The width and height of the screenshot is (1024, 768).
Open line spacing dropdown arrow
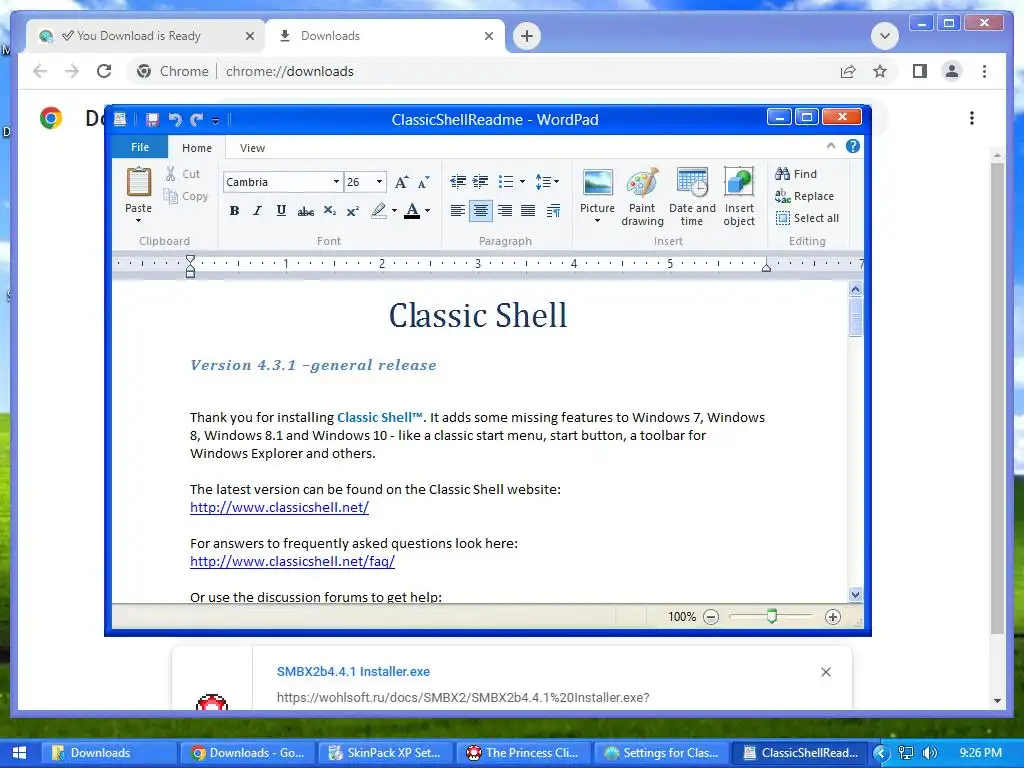pyautogui.click(x=556, y=182)
